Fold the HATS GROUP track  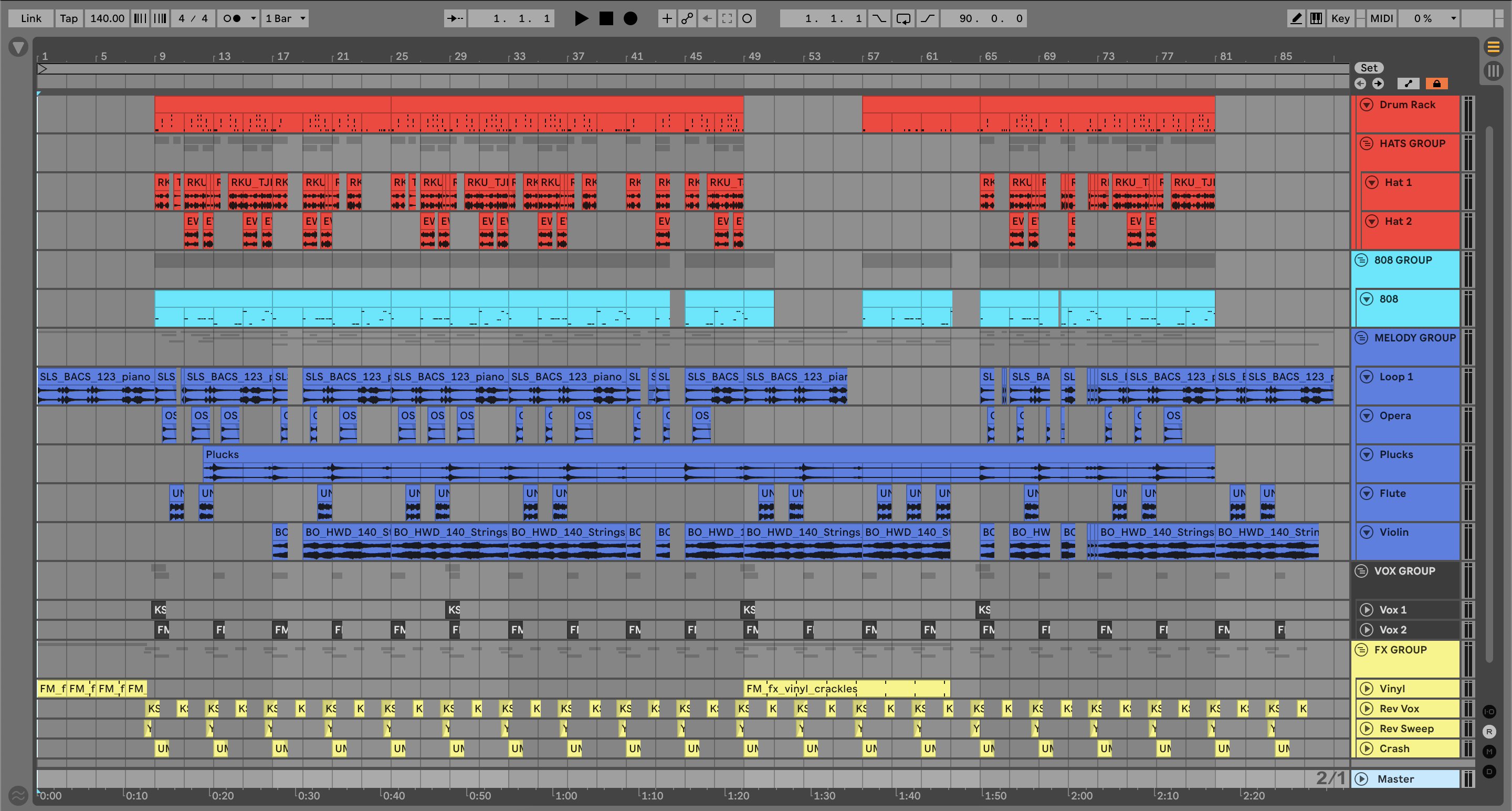pos(1366,143)
